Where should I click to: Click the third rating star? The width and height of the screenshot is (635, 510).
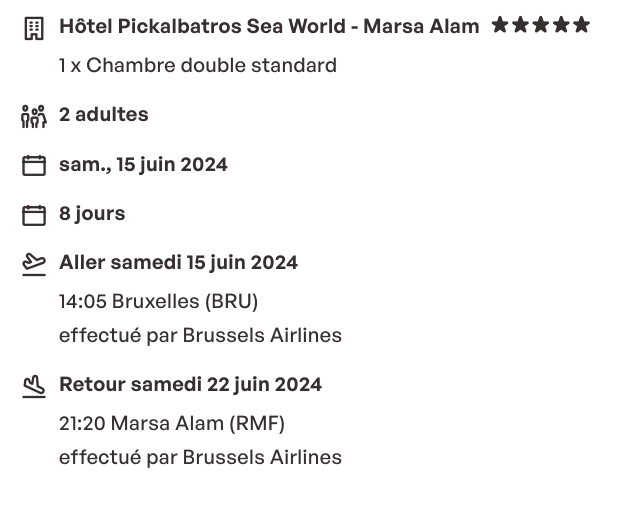click(x=541, y=25)
